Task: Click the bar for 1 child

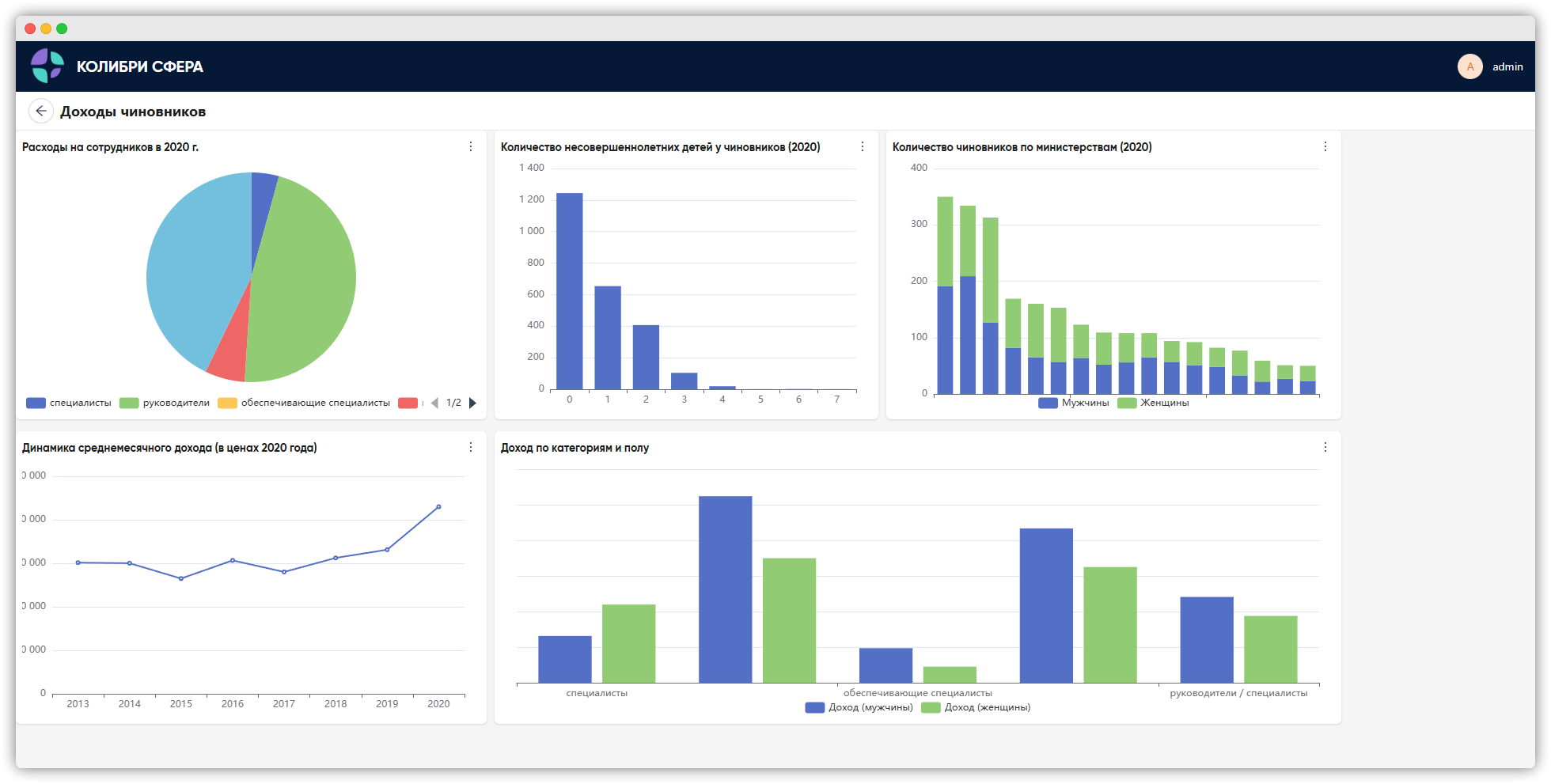Action: point(608,338)
